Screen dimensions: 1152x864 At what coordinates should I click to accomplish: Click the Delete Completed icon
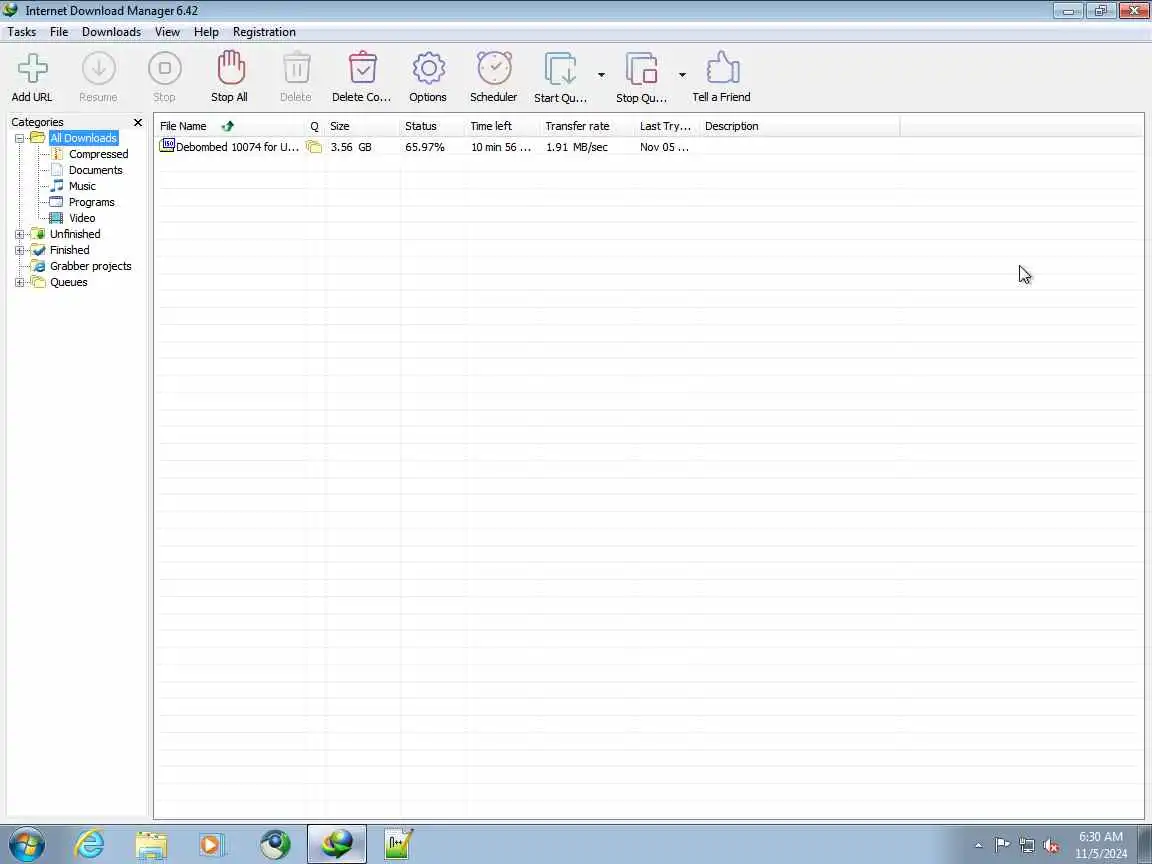click(362, 68)
